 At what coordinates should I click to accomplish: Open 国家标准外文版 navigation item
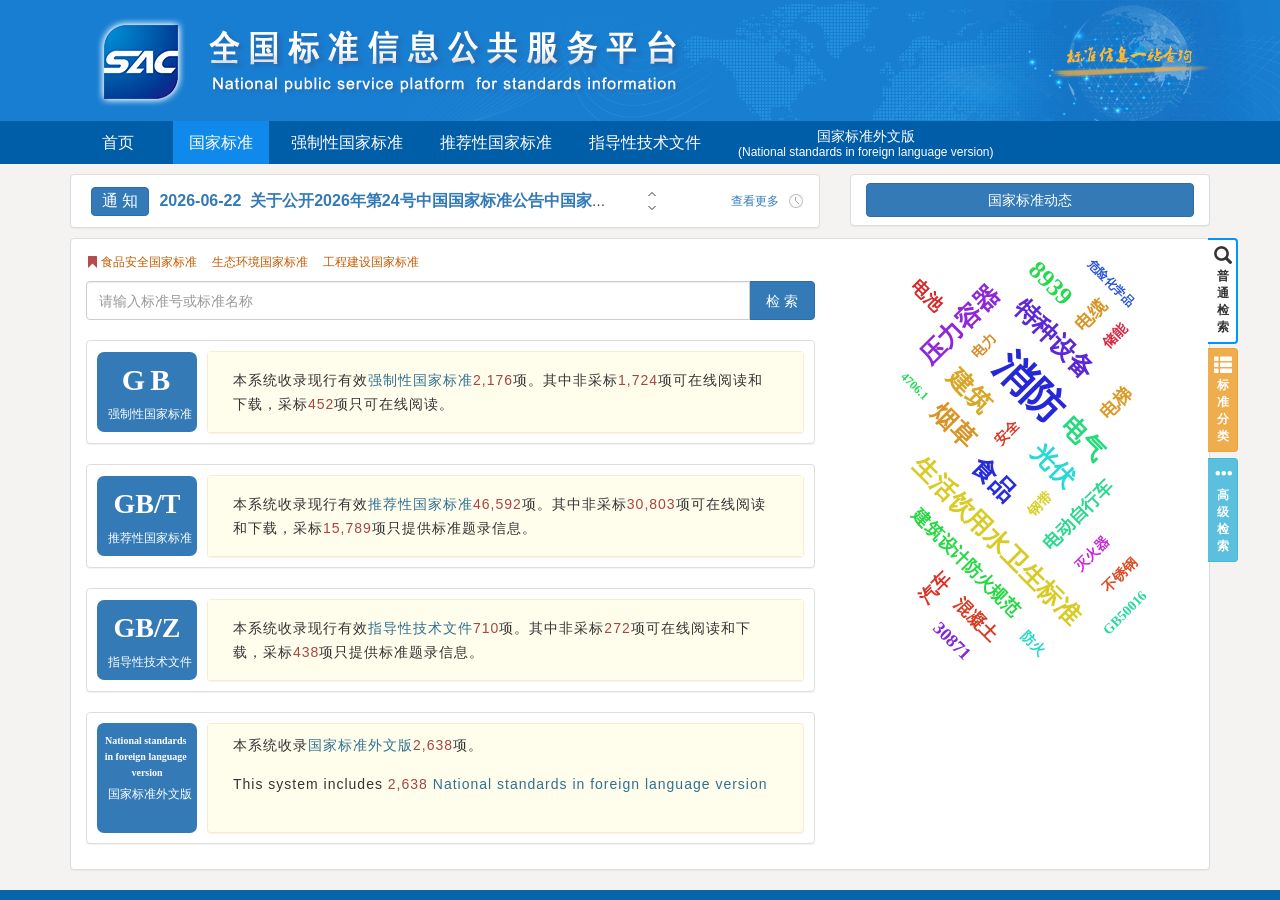click(866, 143)
